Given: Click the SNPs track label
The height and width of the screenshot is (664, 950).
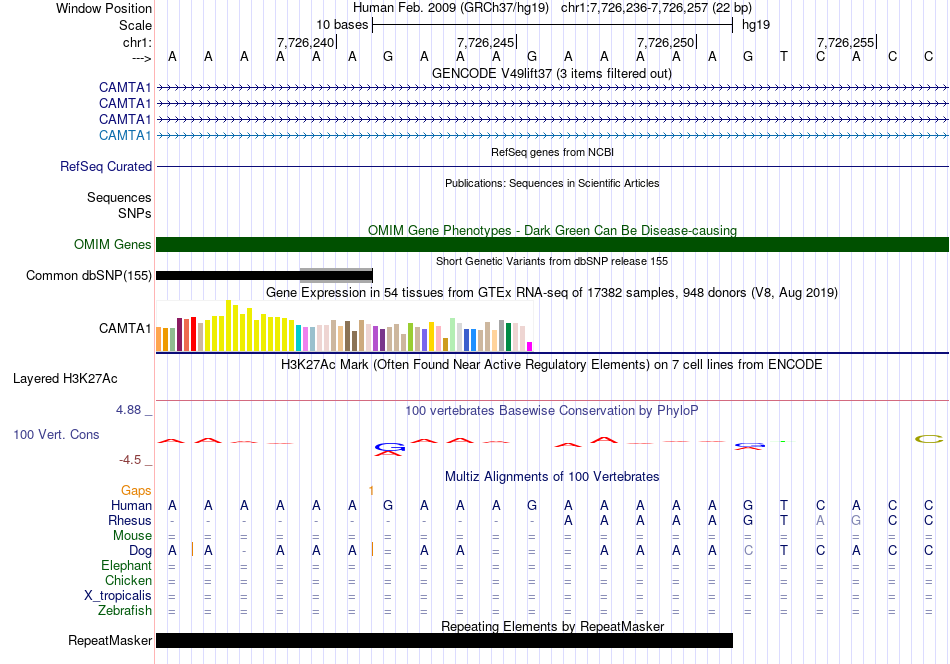Looking at the screenshot, I should tap(135, 213).
